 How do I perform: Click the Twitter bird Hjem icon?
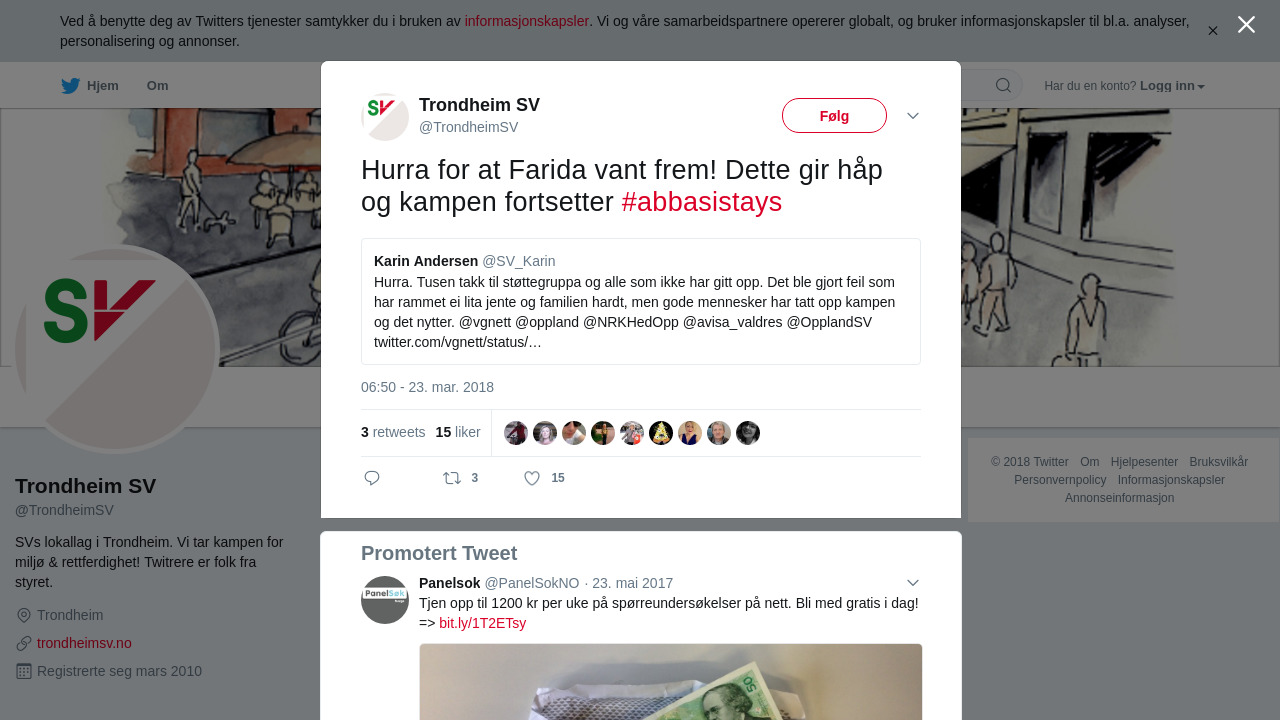[70, 86]
